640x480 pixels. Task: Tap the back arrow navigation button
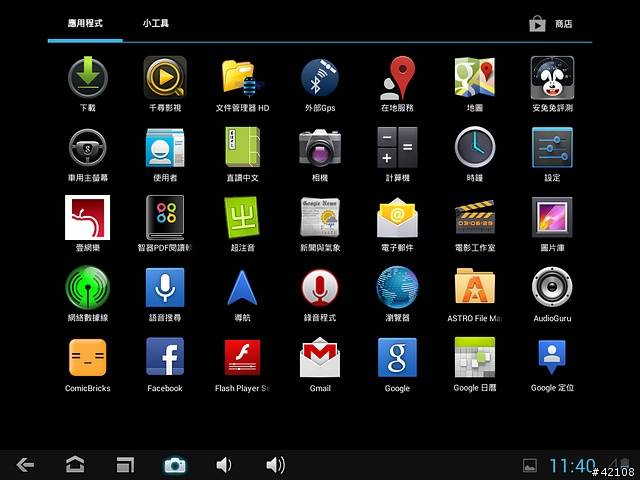(x=25, y=465)
